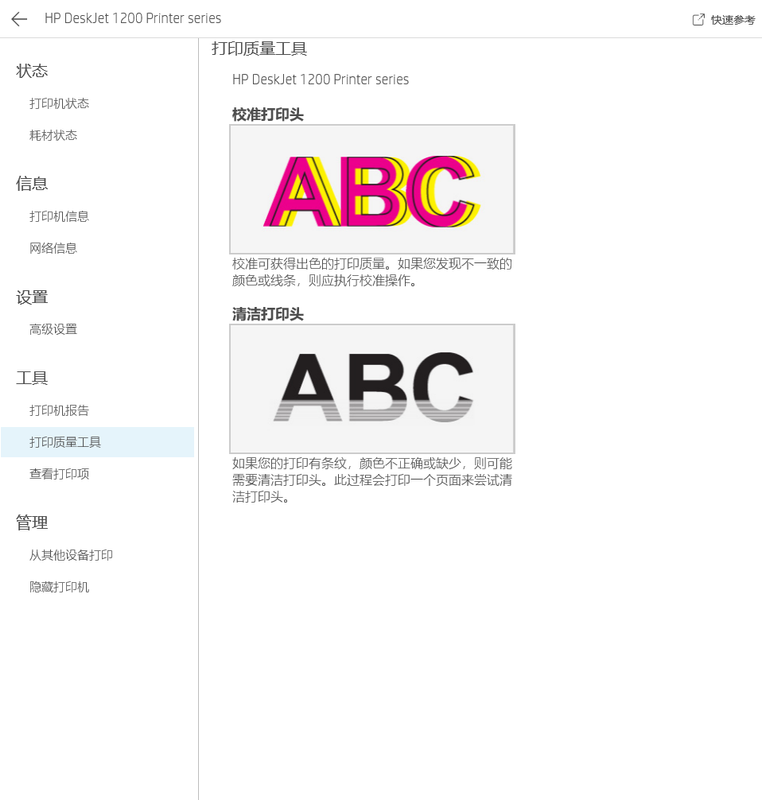The height and width of the screenshot is (800, 762).
Task: Open 打印机报告 under 工具
Action: coord(59,411)
